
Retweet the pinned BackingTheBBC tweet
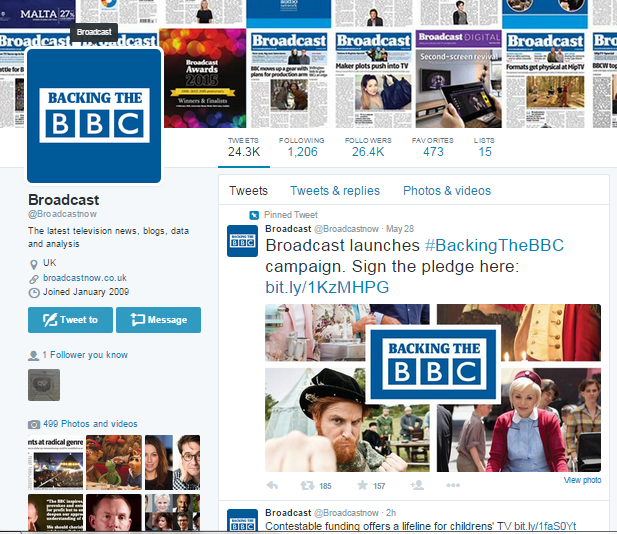pos(307,485)
